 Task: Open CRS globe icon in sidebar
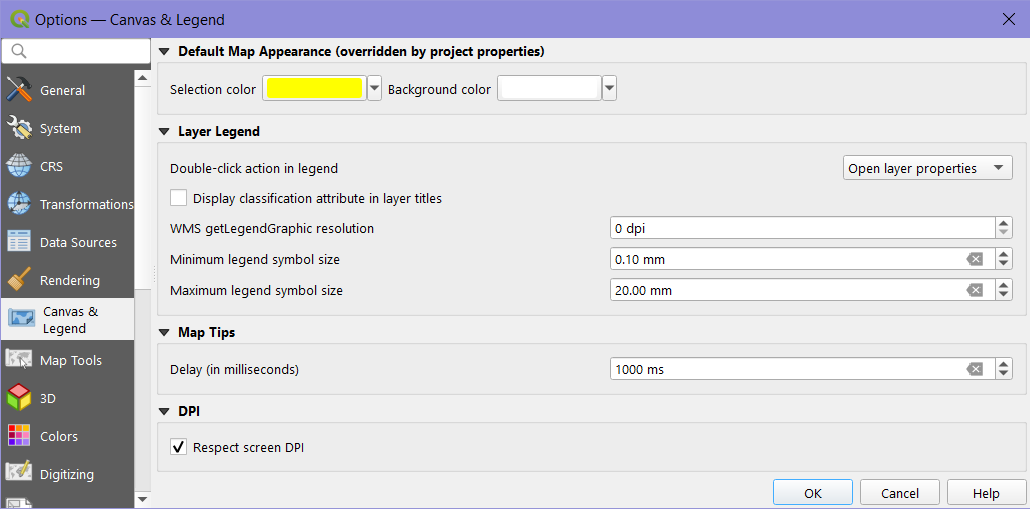pyautogui.click(x=19, y=166)
